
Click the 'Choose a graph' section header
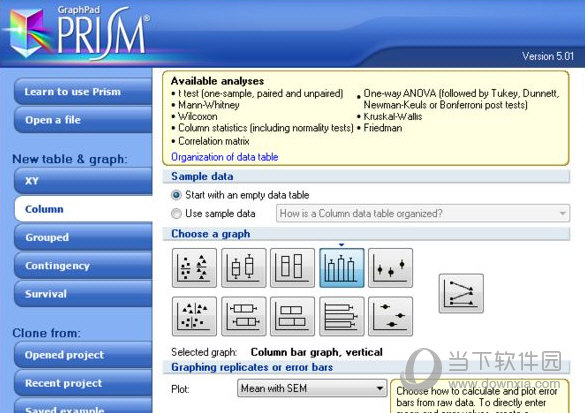210,234
